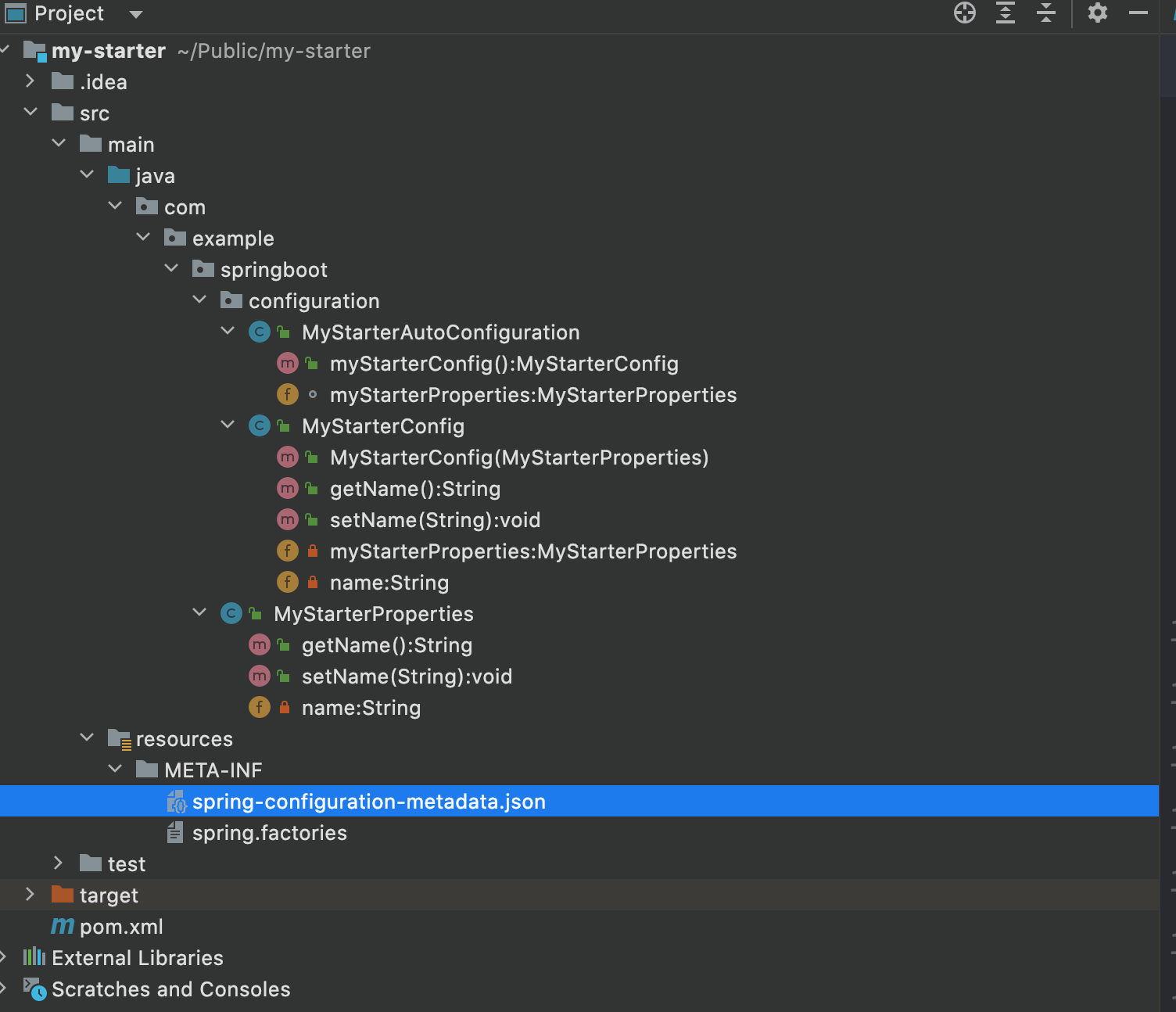
Task: Collapse the example package node
Action: click(143, 238)
